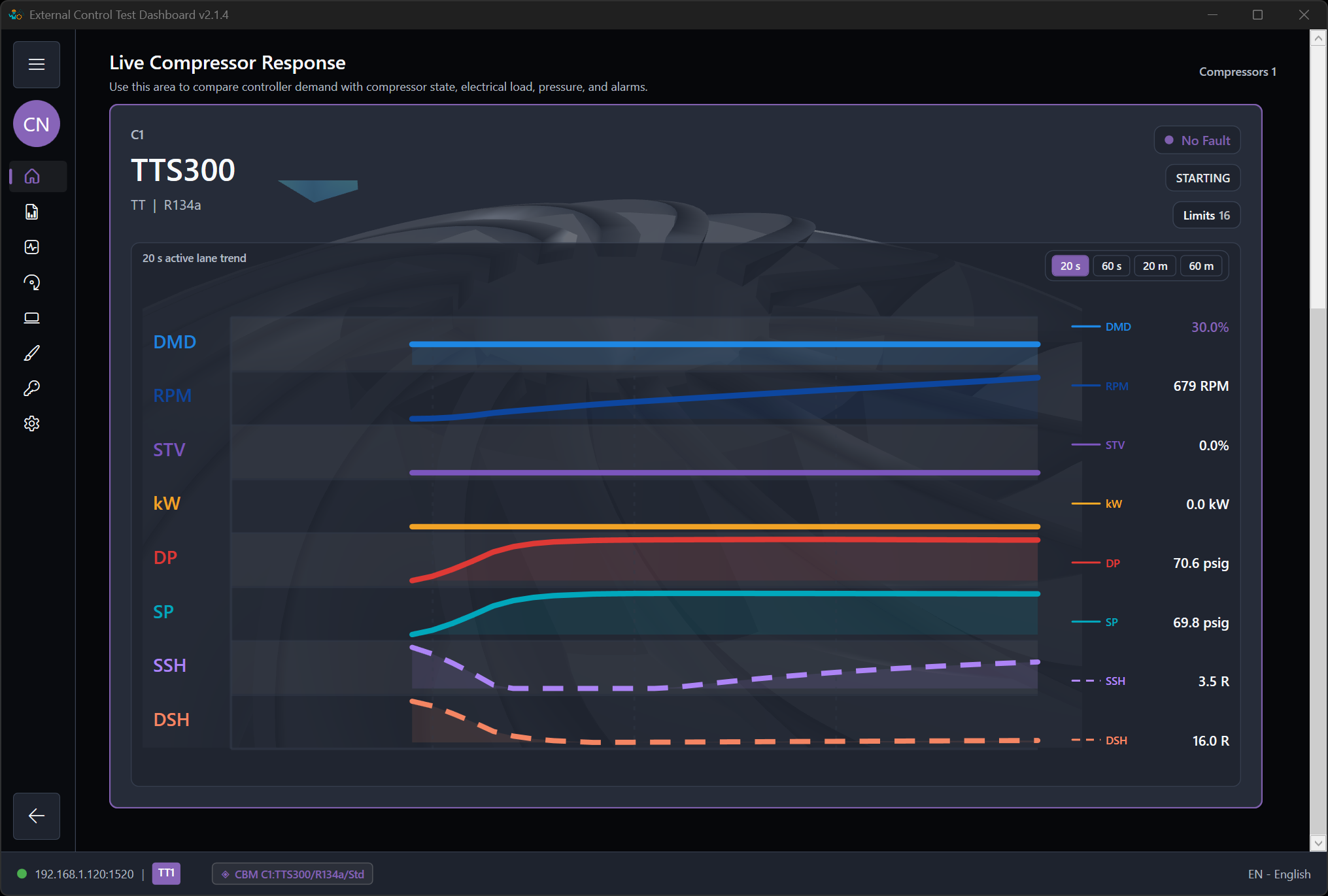
Task: Open the wrench tools sidebar icon
Action: point(32,388)
